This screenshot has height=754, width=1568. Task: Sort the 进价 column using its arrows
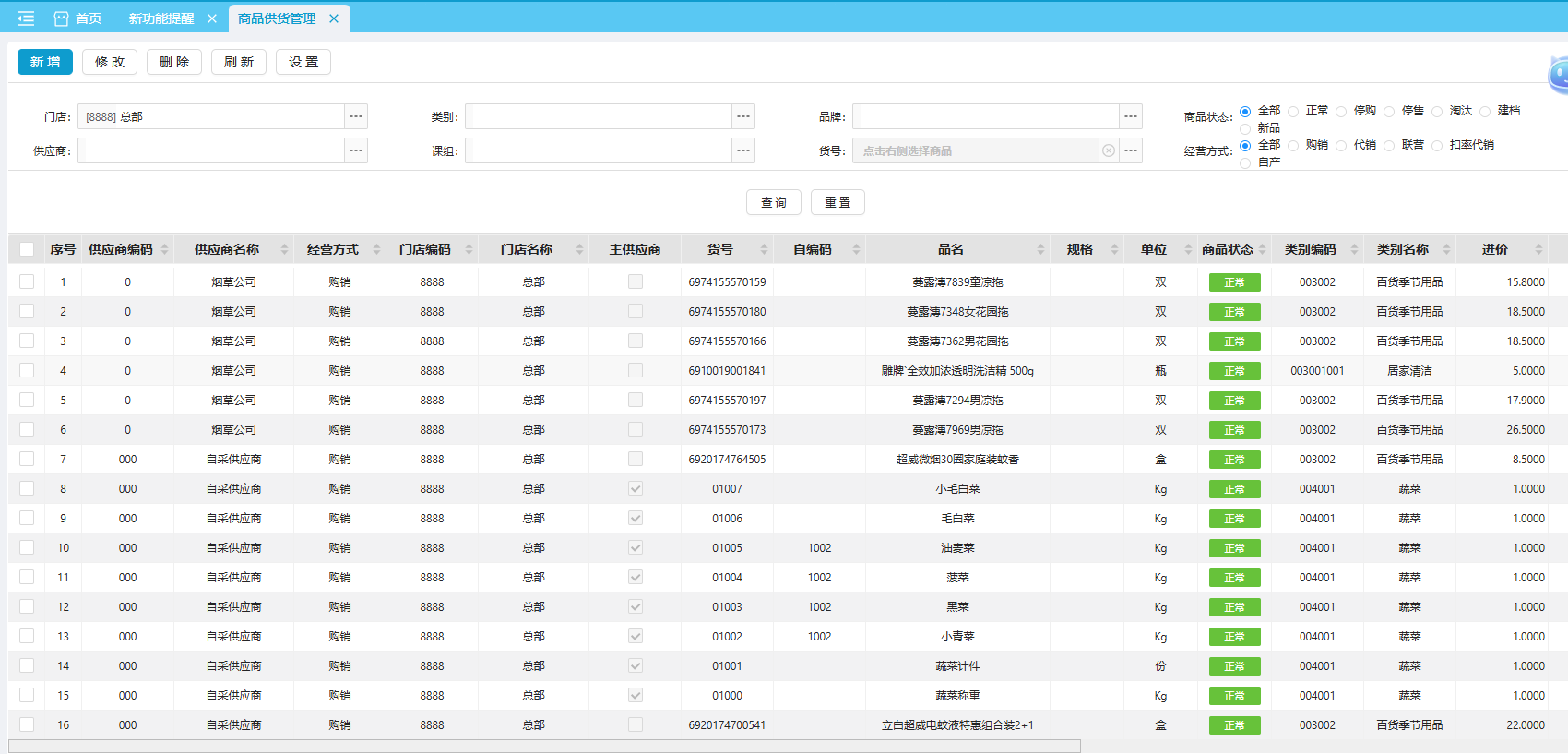pyautogui.click(x=1538, y=249)
